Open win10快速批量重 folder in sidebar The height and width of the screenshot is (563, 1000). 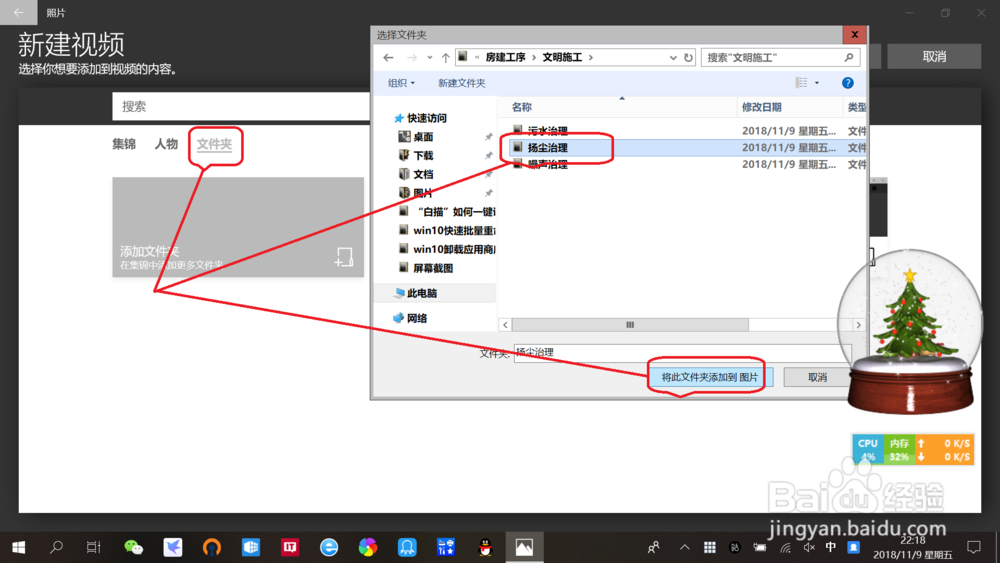click(x=447, y=231)
